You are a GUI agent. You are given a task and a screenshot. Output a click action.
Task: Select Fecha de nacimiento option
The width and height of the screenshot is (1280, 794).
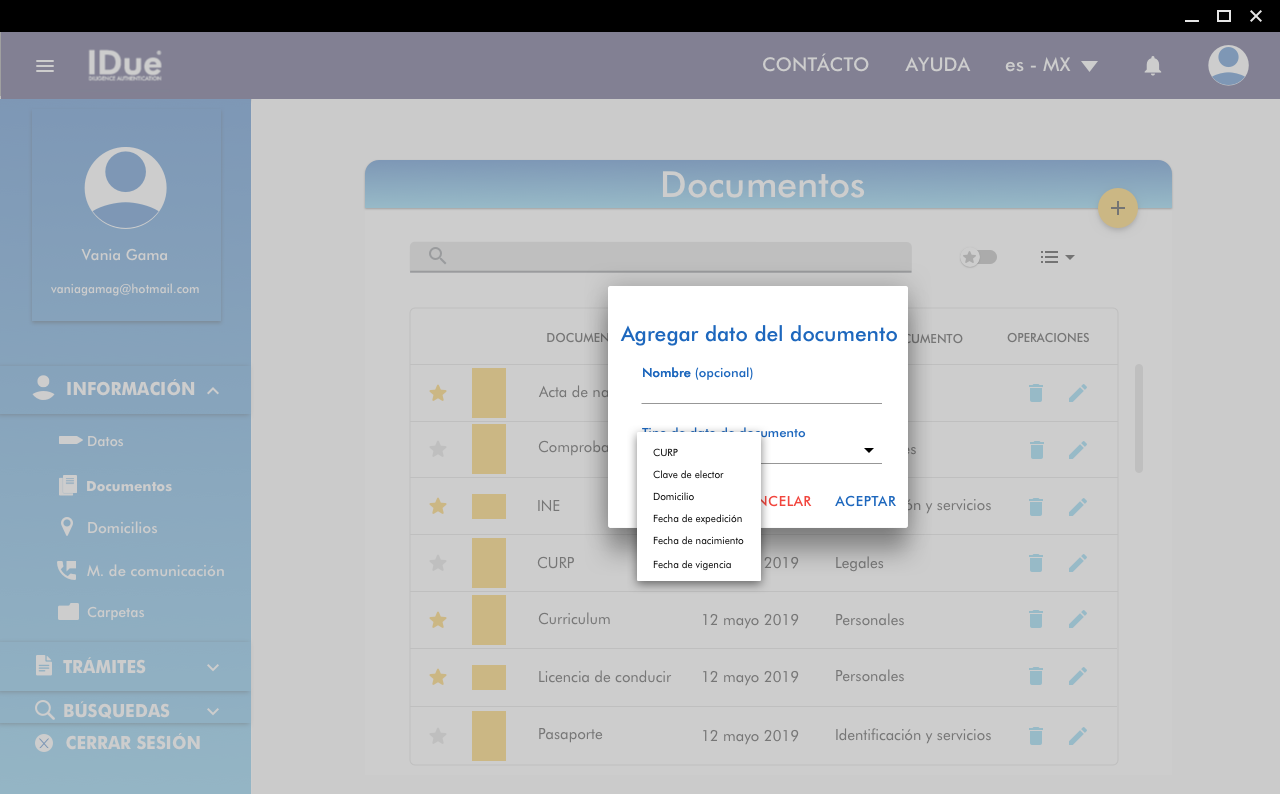click(x=698, y=541)
